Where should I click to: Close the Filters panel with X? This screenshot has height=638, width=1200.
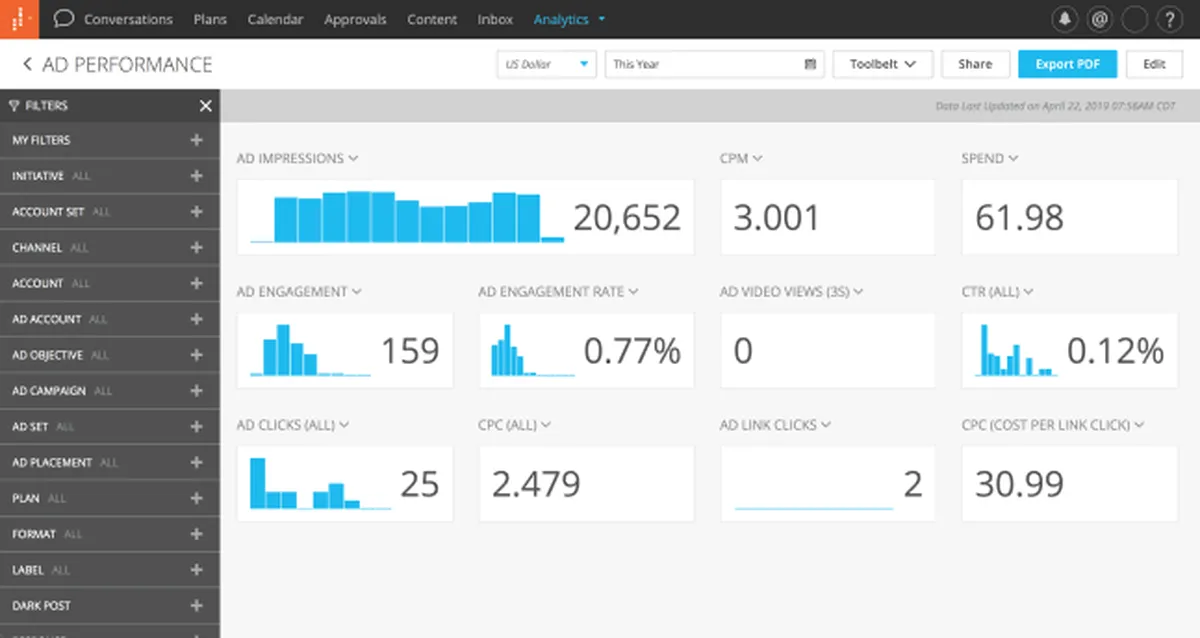click(205, 106)
